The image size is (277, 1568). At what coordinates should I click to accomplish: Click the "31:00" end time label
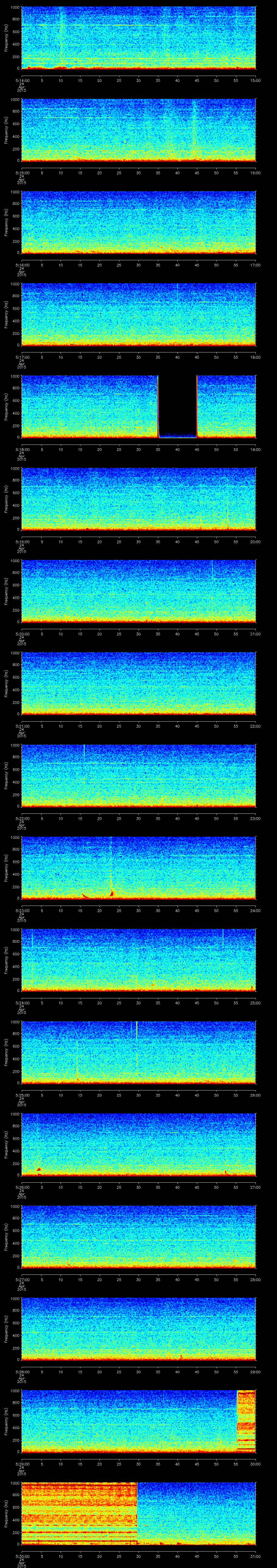tap(255, 1556)
